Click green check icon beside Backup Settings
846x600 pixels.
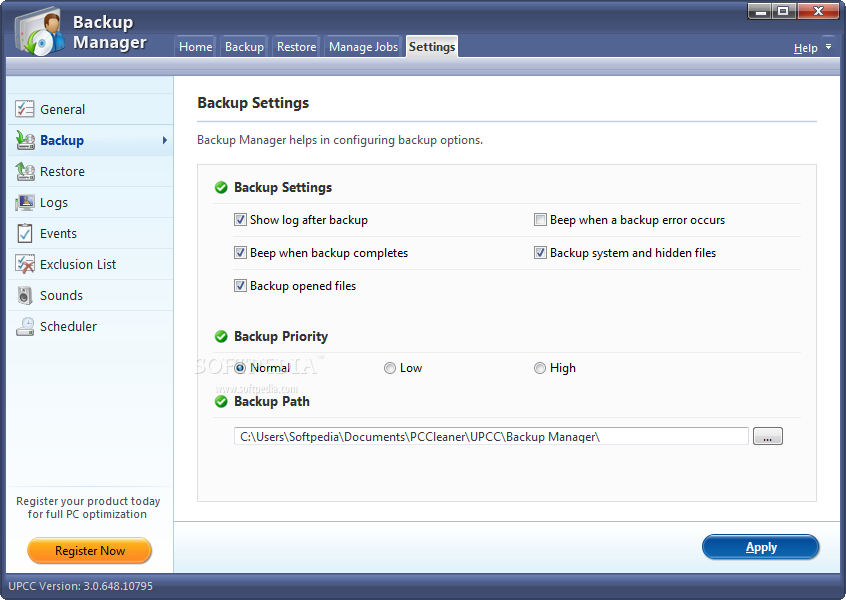pyautogui.click(x=221, y=187)
